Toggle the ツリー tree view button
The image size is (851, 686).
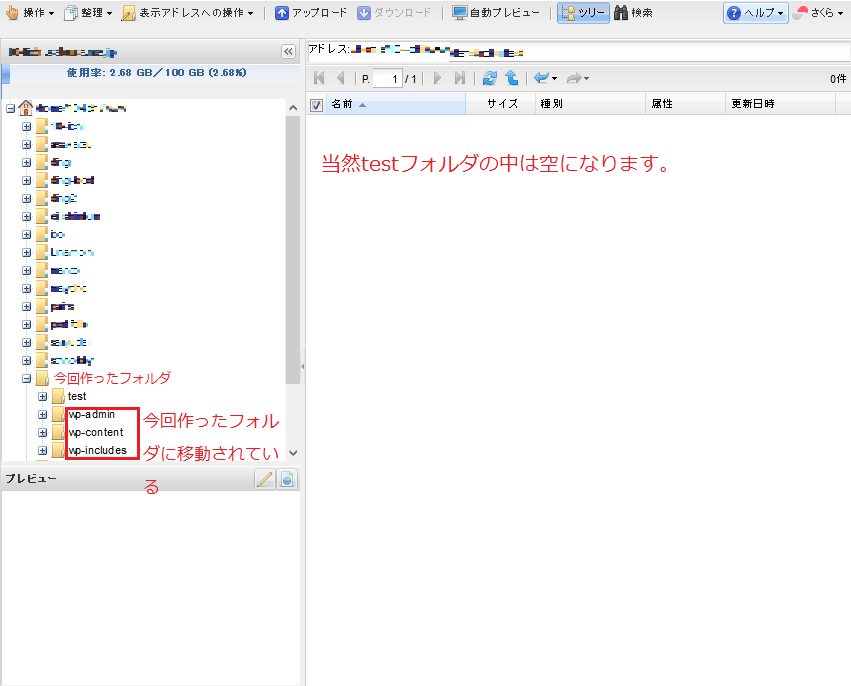click(x=583, y=13)
